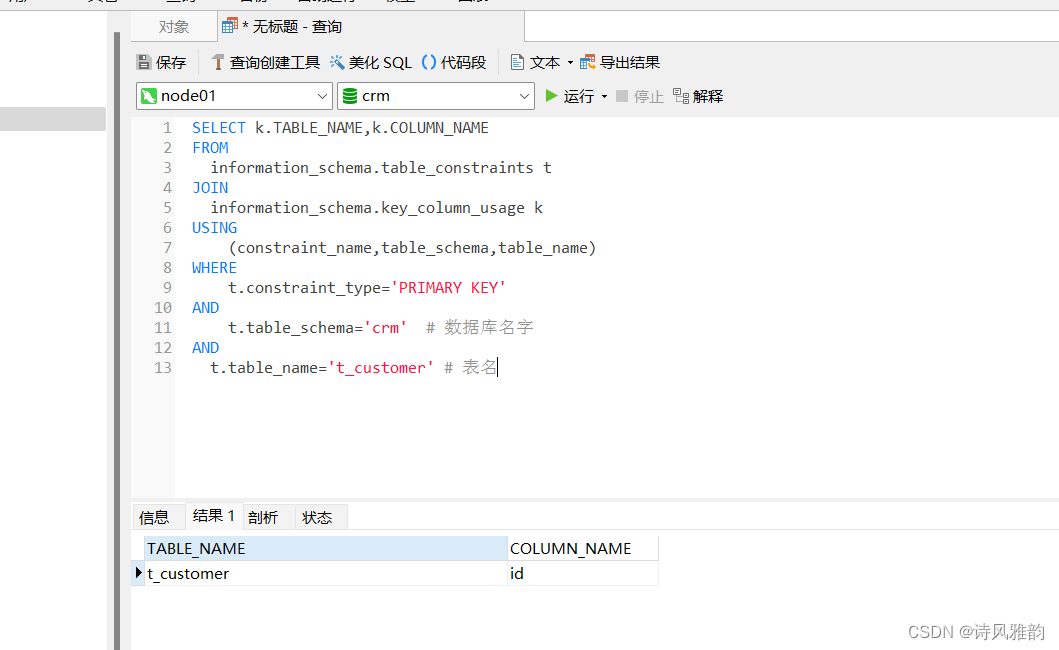Click the Text (文本) document icon

(517, 62)
